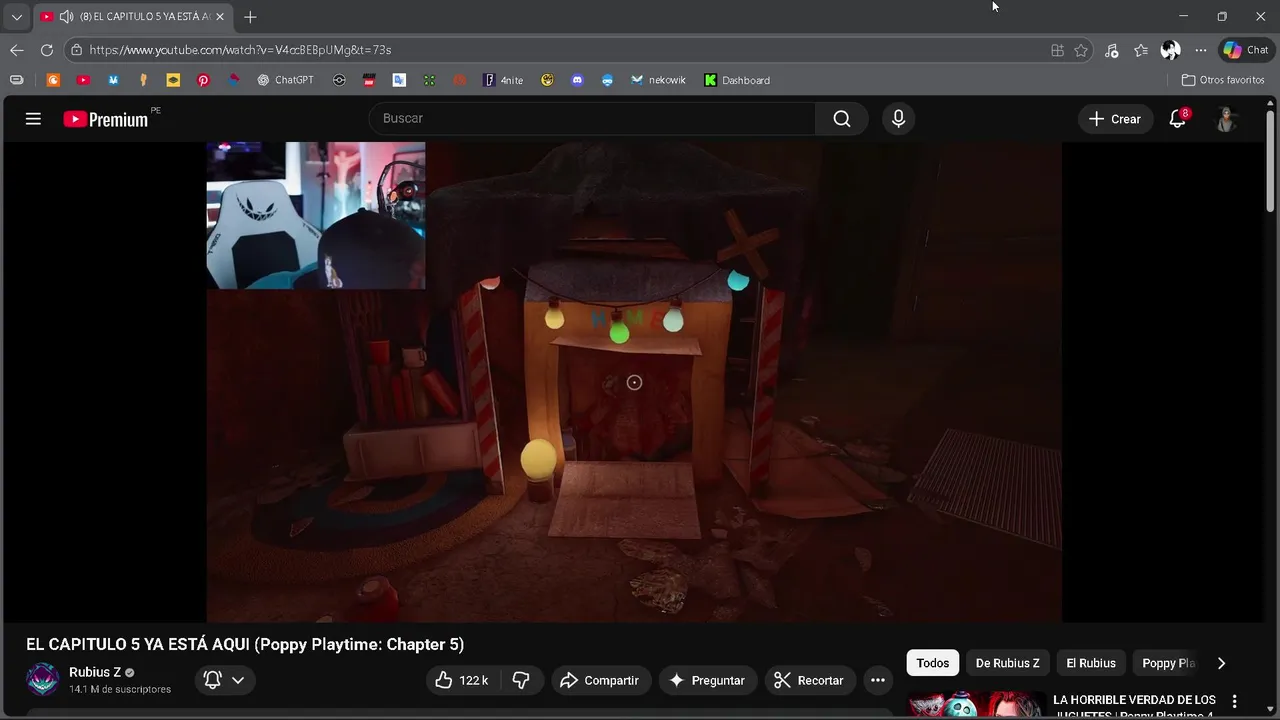Open the Favorites list toolbar icon
Image resolution: width=1280 pixels, height=720 pixels.
tap(1141, 50)
